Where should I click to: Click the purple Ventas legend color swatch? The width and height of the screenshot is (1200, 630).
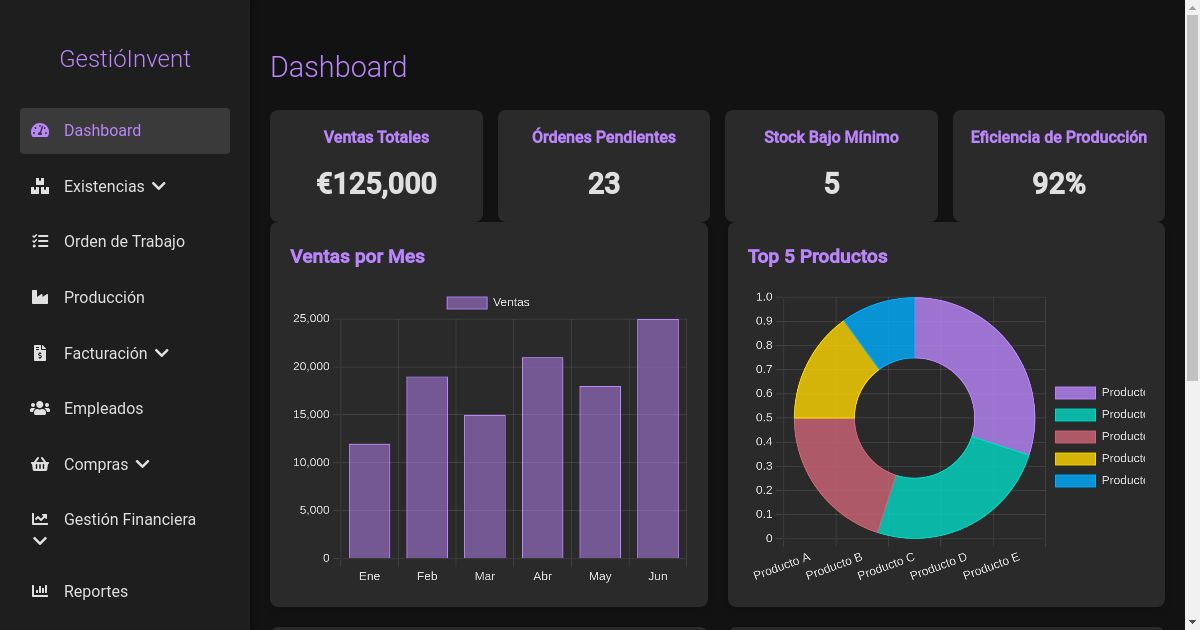coord(466,302)
